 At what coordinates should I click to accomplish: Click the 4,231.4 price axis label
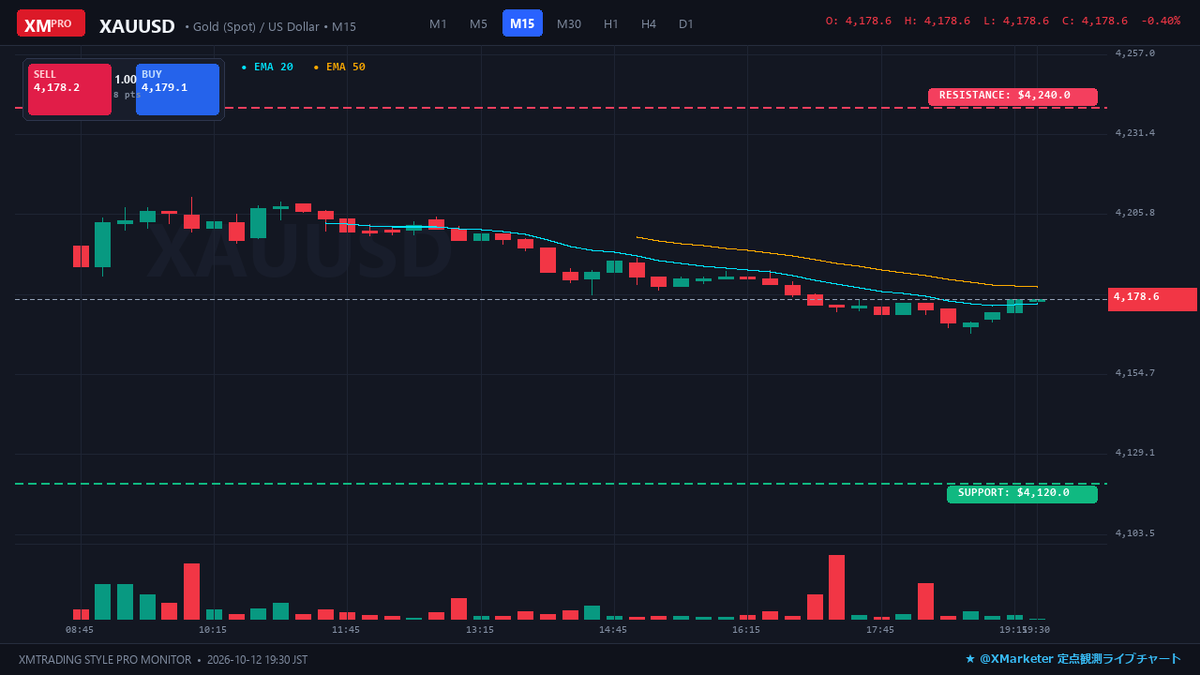1135,133
